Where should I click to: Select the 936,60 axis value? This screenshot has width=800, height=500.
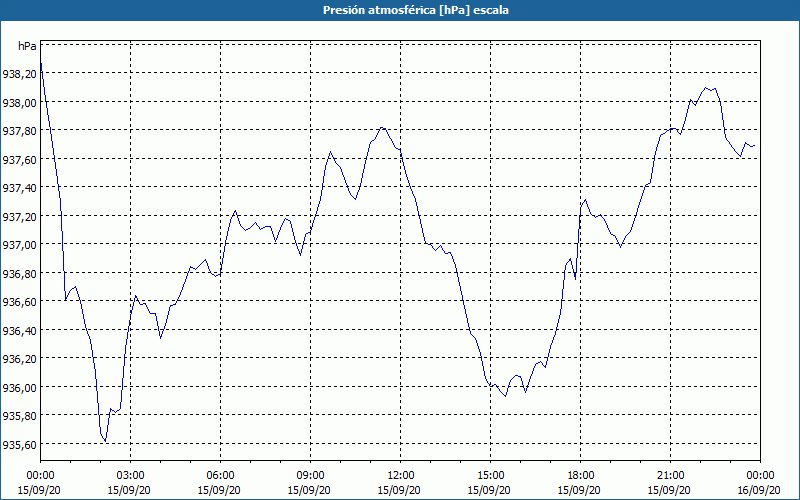coord(19,302)
